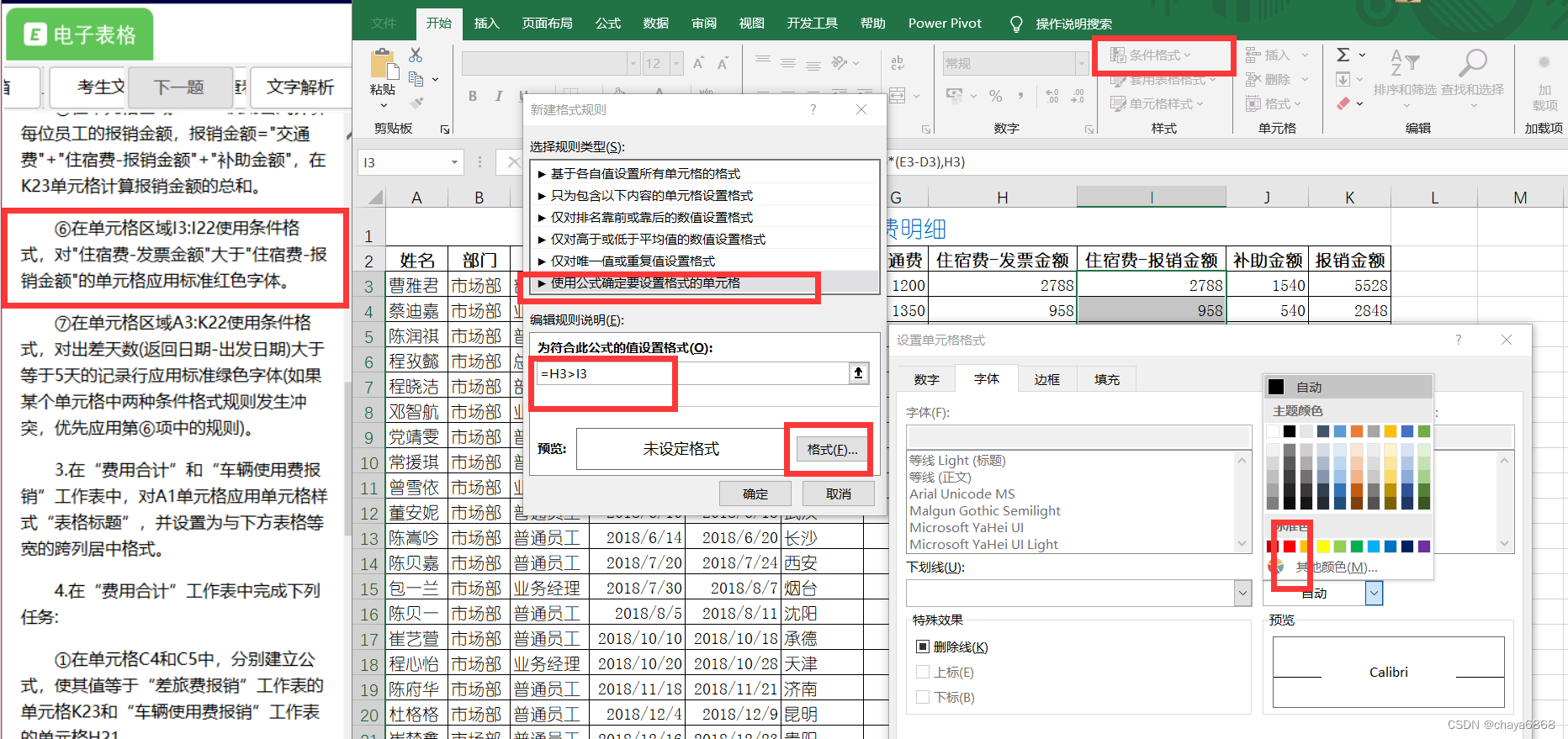Open the 填充 tab in format cells dialog
The width and height of the screenshot is (1568, 739).
click(x=1106, y=379)
